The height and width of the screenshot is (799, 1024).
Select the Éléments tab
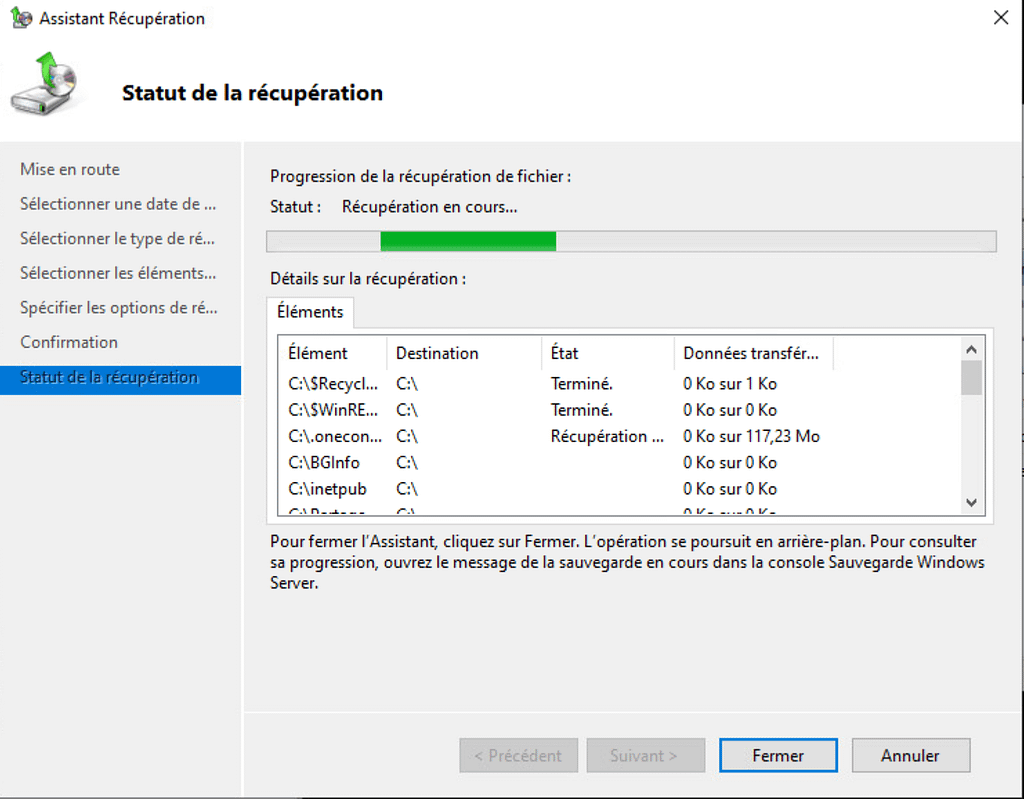(x=310, y=312)
